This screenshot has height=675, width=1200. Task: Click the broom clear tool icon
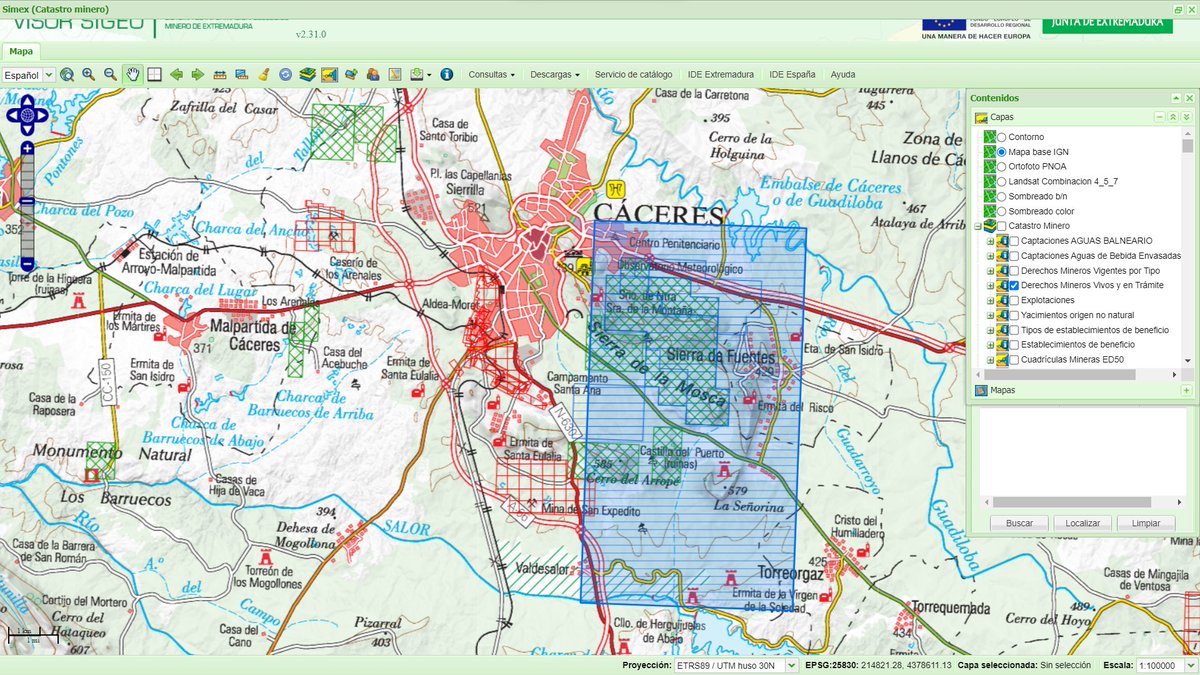pos(264,74)
